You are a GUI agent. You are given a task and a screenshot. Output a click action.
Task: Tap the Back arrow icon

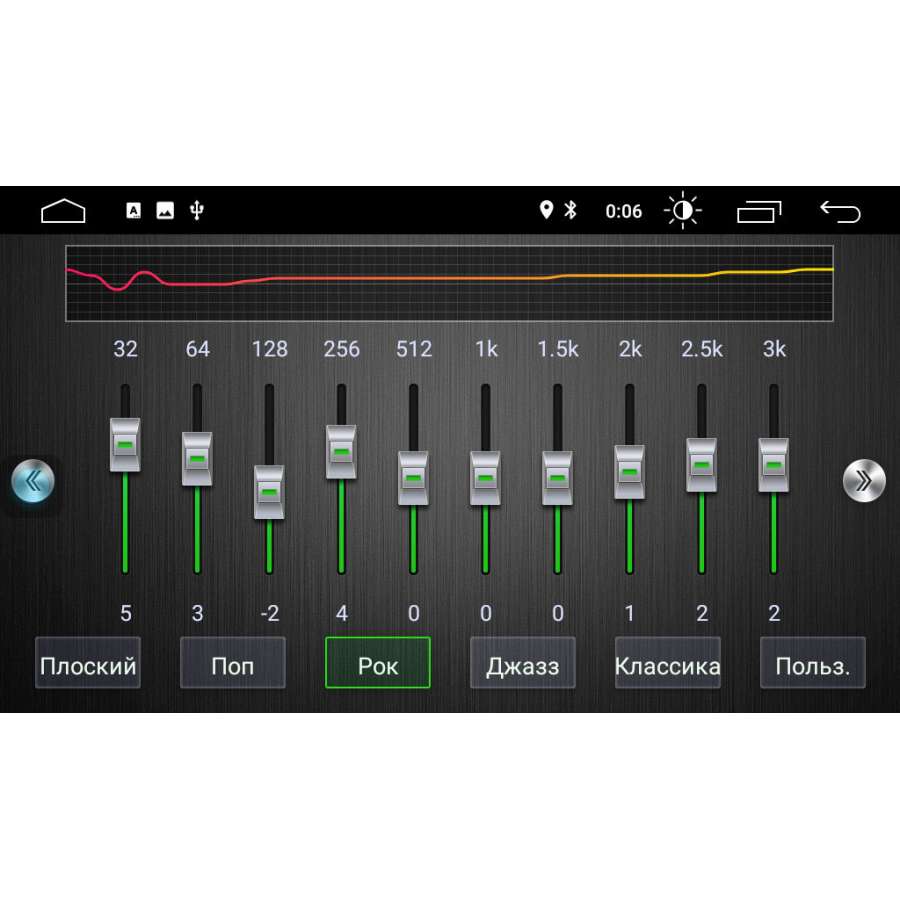pyautogui.click(x=840, y=211)
